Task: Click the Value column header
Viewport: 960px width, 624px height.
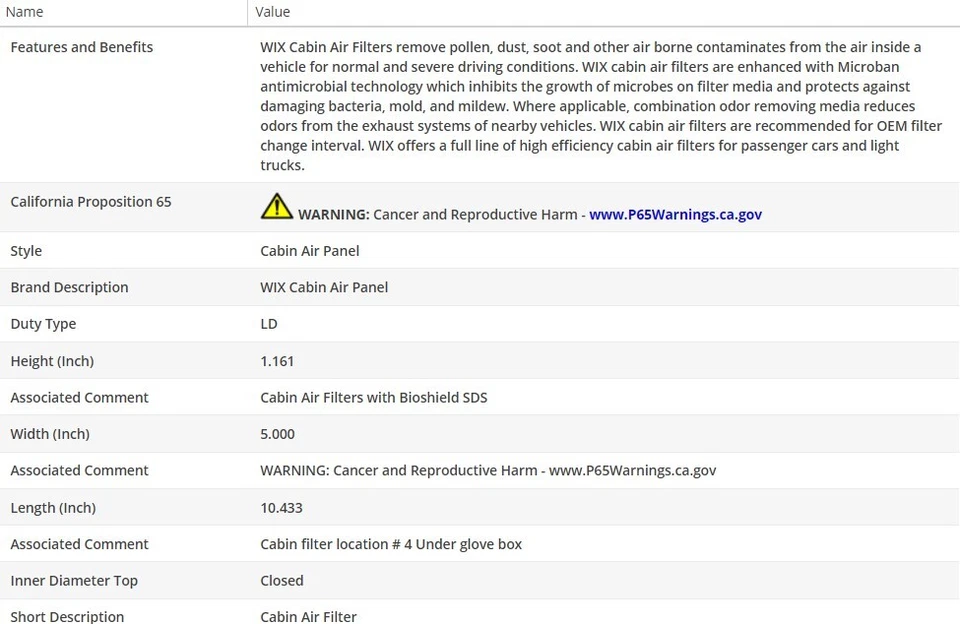Action: coord(272,12)
